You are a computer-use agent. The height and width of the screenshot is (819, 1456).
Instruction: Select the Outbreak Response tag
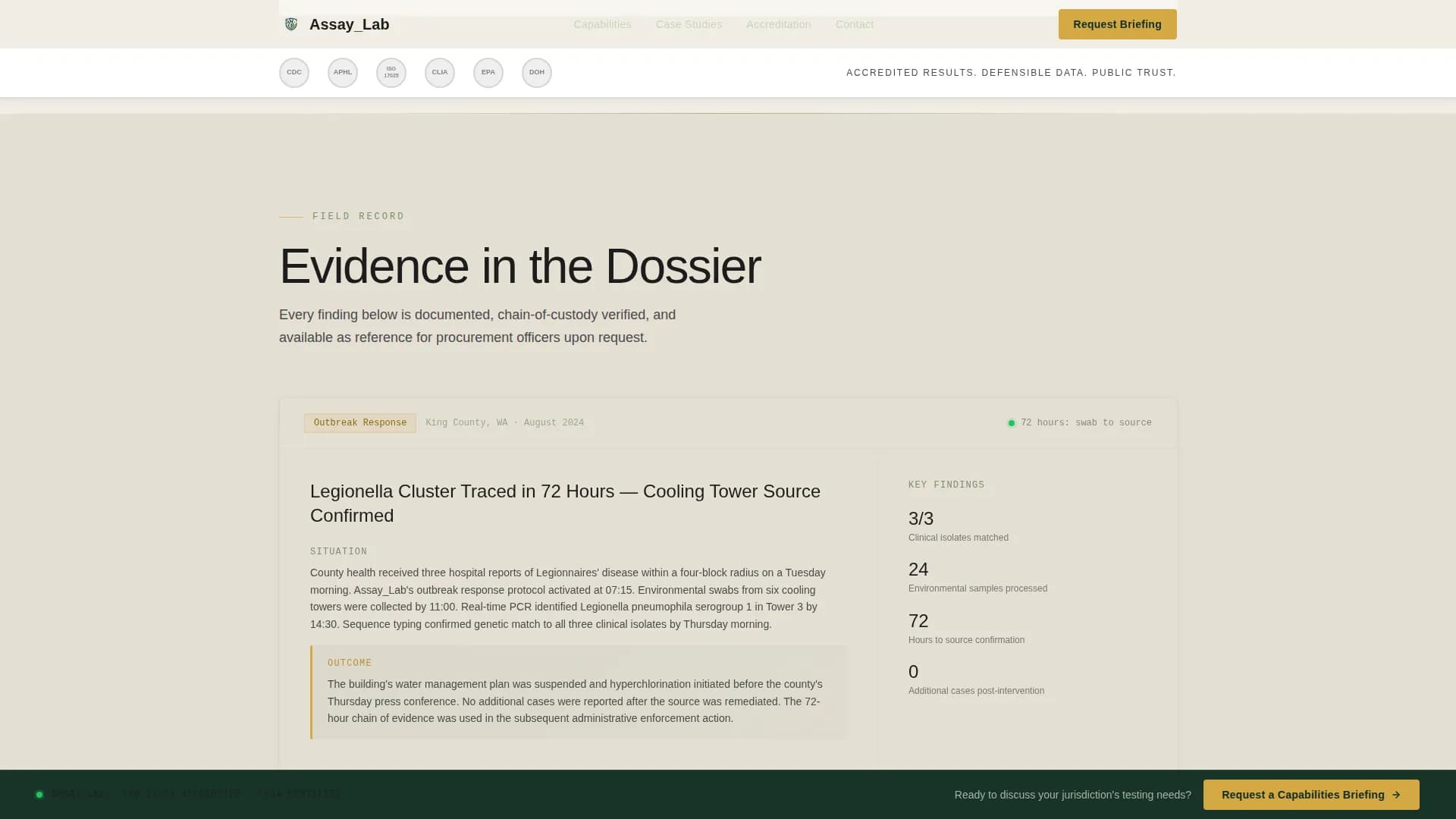[360, 423]
